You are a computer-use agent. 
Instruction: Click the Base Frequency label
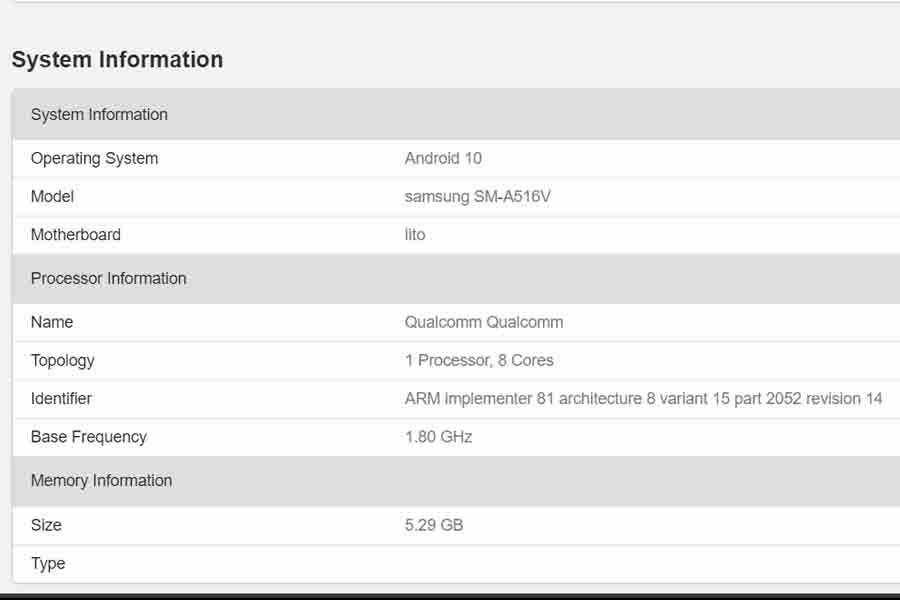(x=89, y=437)
